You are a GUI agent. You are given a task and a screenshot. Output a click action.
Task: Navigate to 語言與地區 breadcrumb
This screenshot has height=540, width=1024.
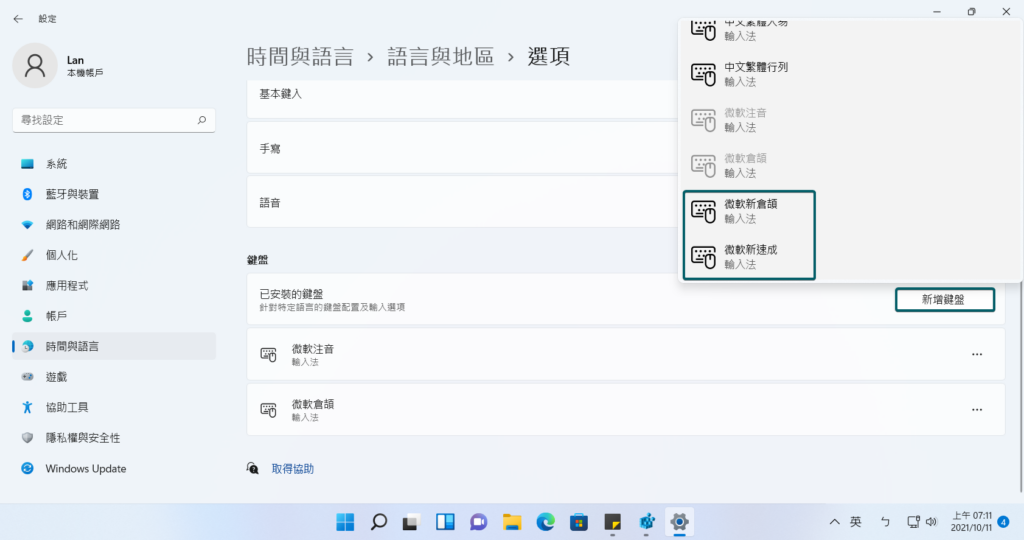[x=440, y=57]
